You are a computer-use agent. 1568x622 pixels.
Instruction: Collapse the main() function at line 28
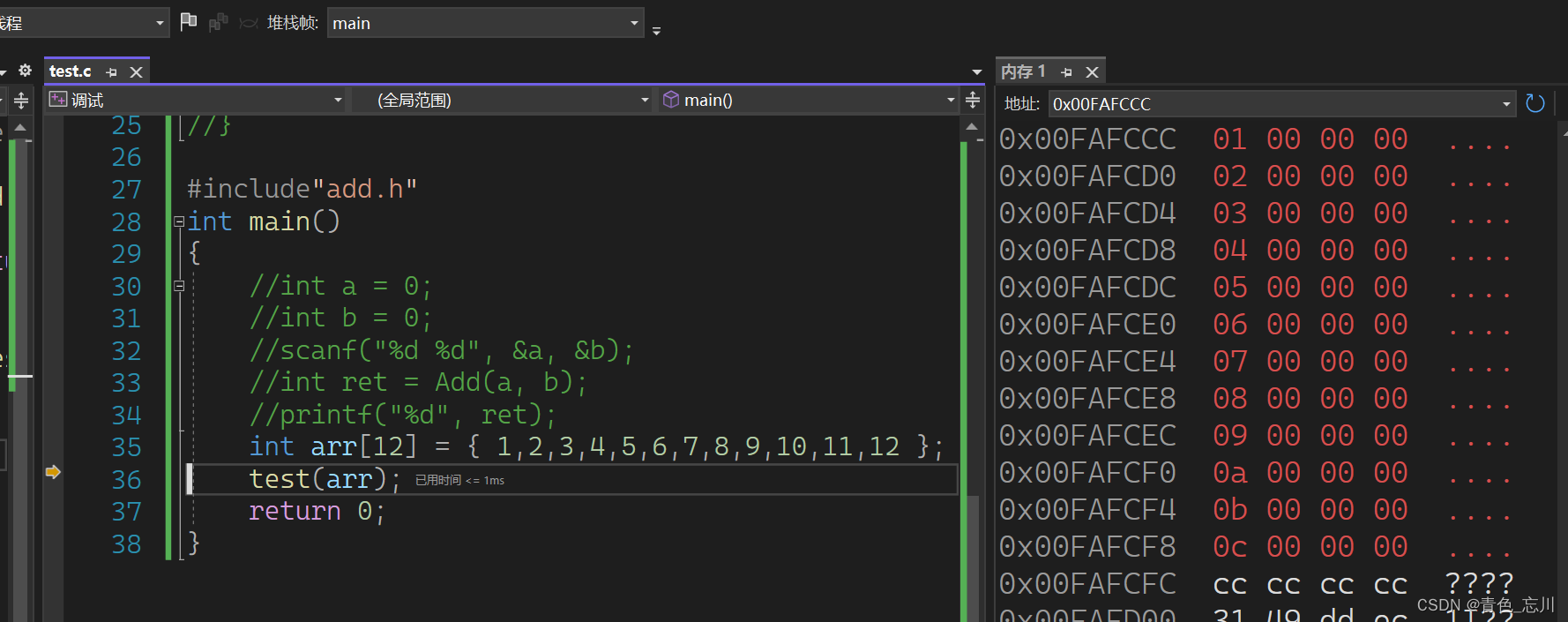[x=179, y=221]
